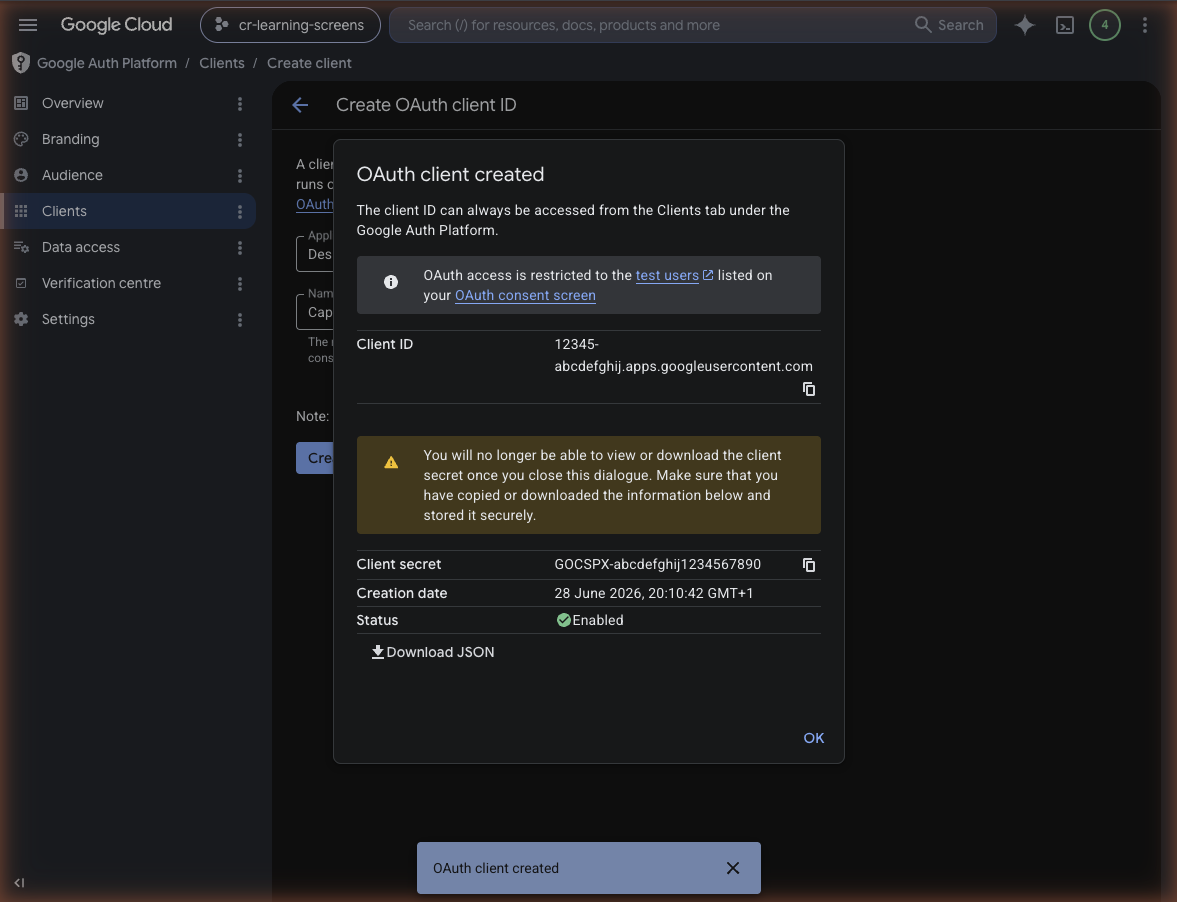The width and height of the screenshot is (1177, 902).
Task: Click the Search button in top bar
Action: (950, 25)
